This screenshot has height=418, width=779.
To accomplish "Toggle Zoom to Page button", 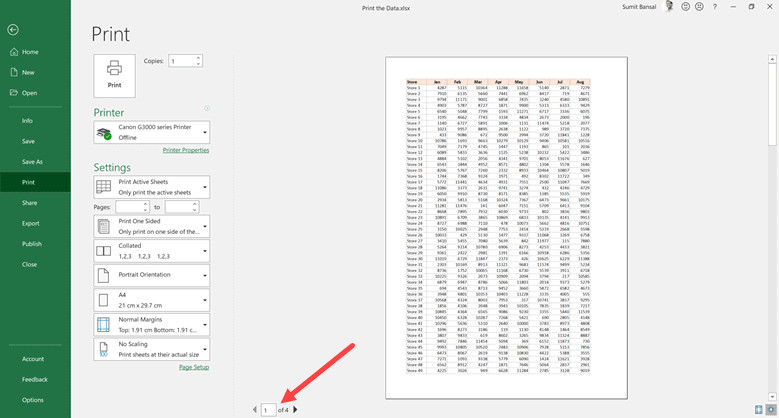I will pos(771,410).
